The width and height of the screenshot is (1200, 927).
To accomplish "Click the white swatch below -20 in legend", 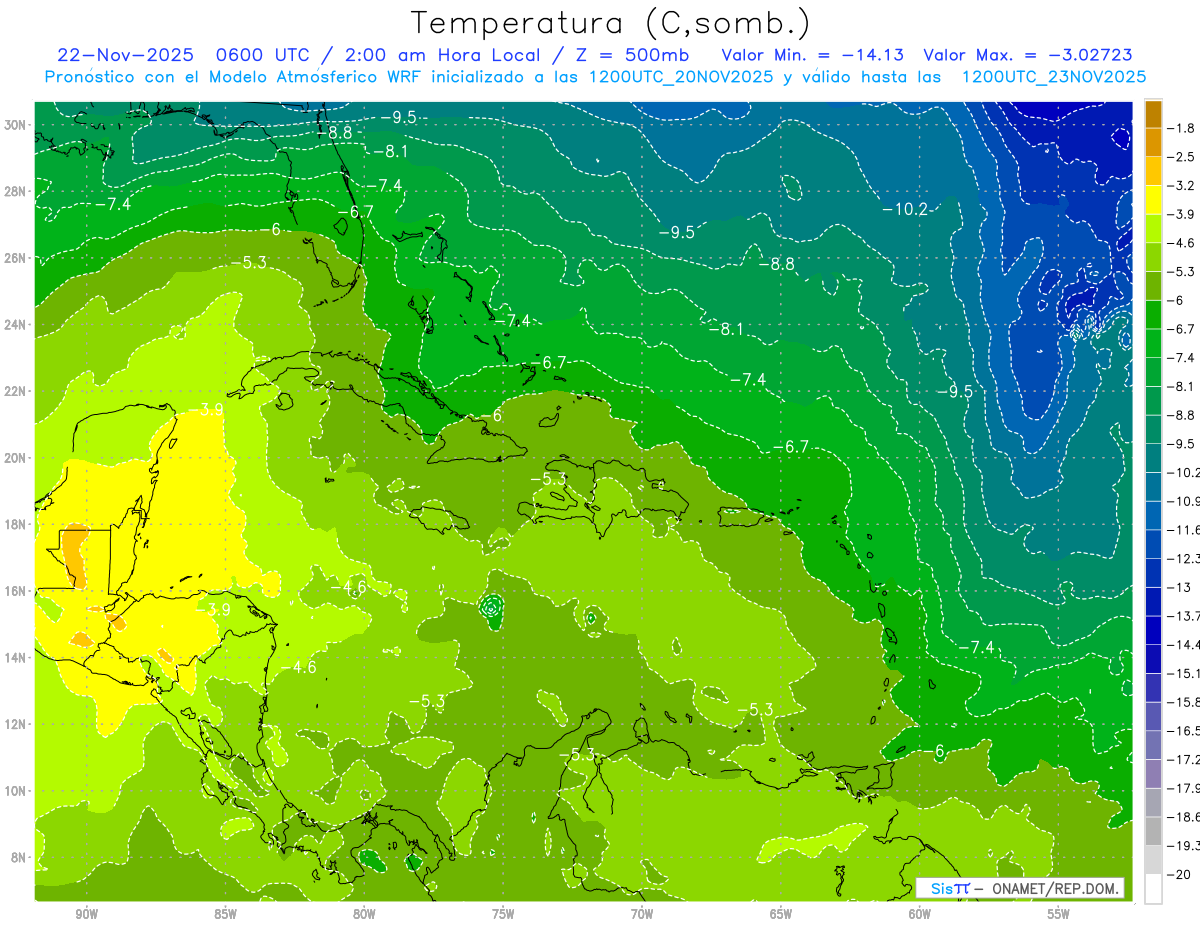I will pos(1153,888).
